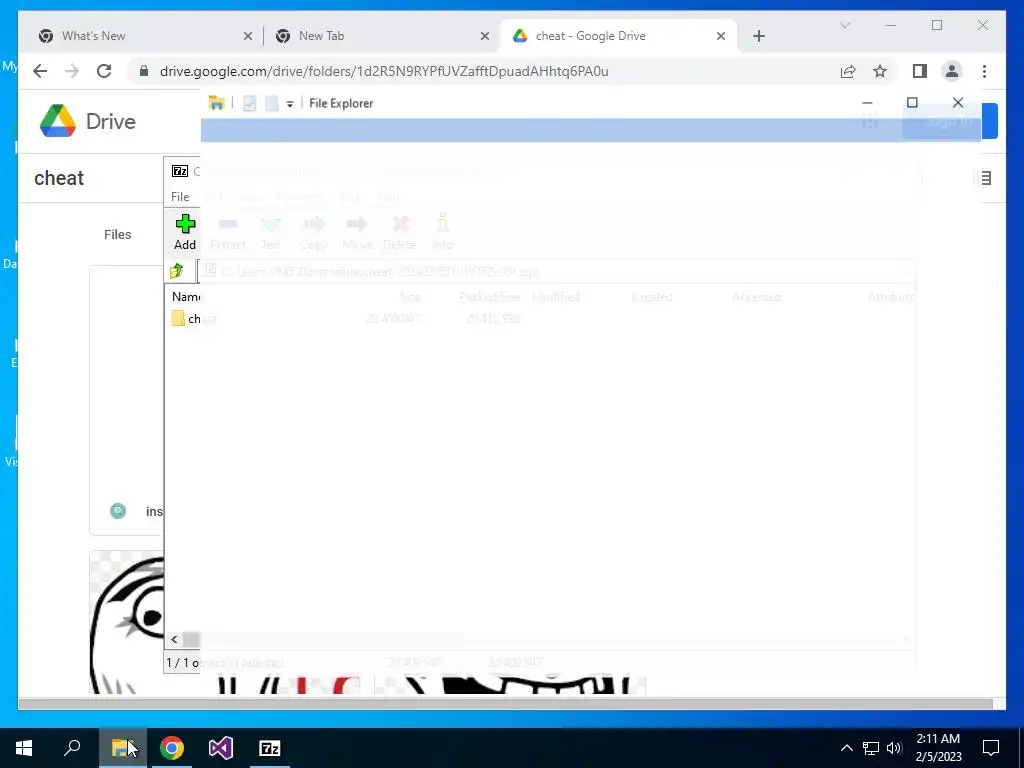Switch to the New Tab tab
The width and height of the screenshot is (1024, 768).
click(381, 36)
